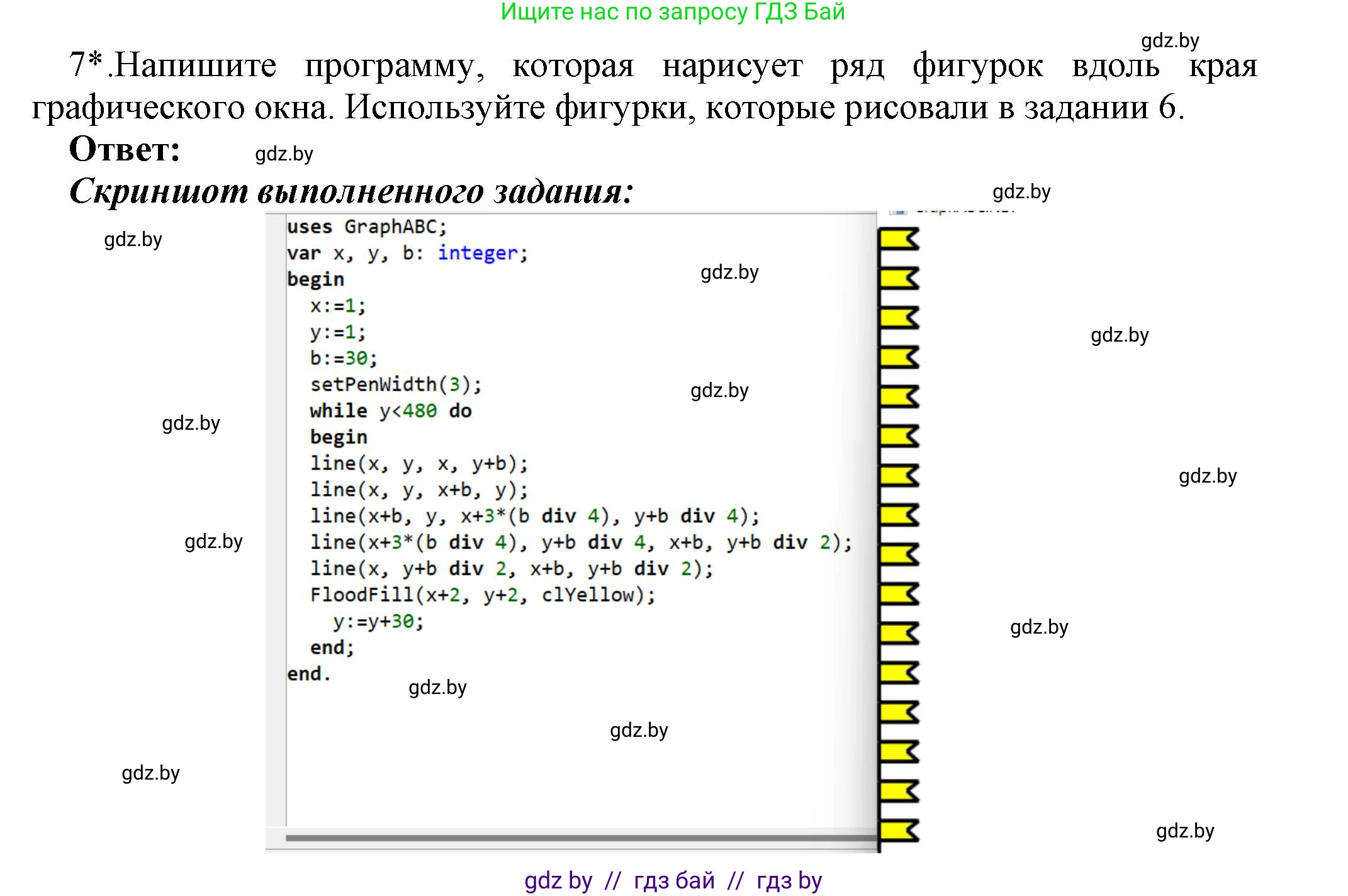Screen dimensions: 1348x896
Task: Click the gdz.by watermark right of 'Ответ:'
Action: tap(284, 154)
